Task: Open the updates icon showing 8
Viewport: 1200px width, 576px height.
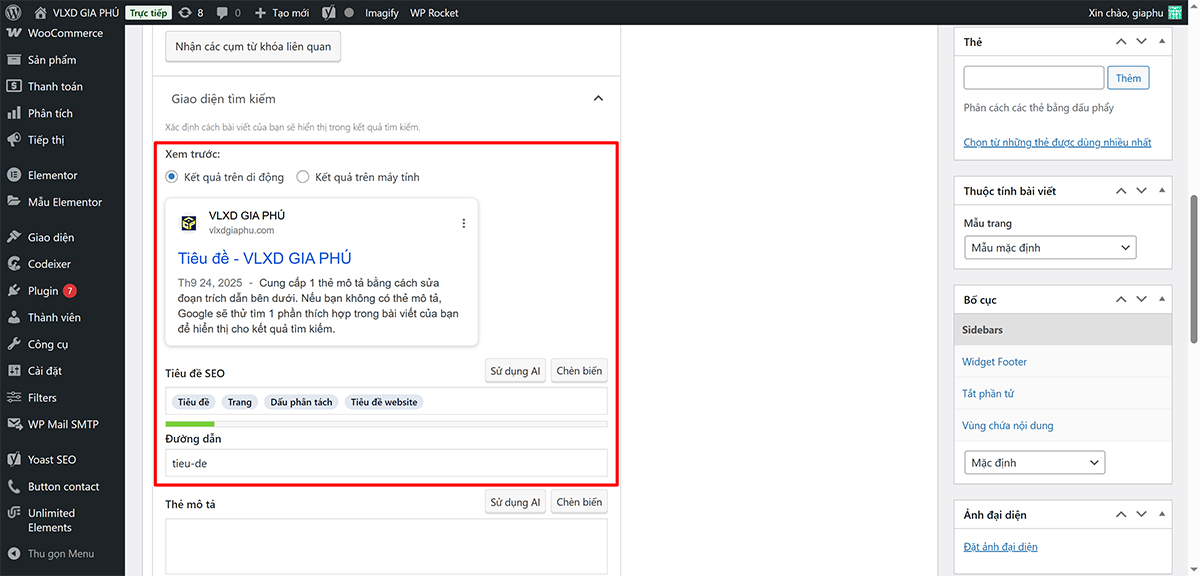Action: tap(186, 13)
